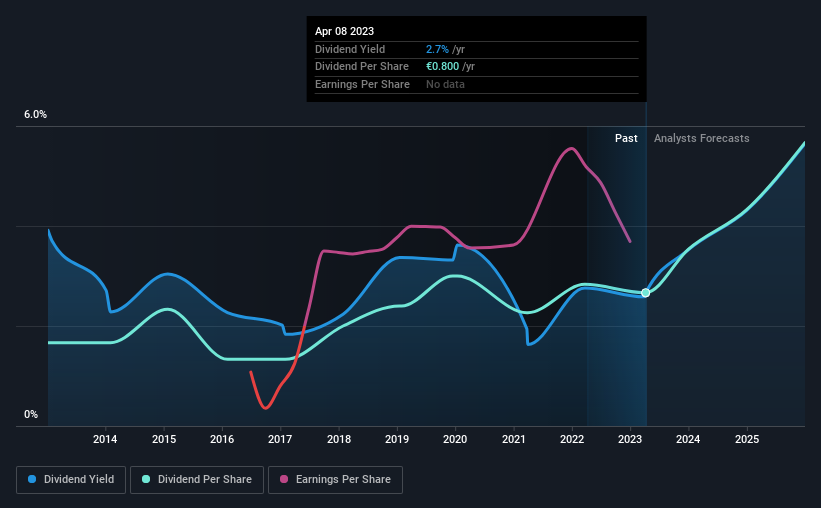Click the 2023 x-axis label
The height and width of the screenshot is (508, 821).
pyautogui.click(x=630, y=439)
